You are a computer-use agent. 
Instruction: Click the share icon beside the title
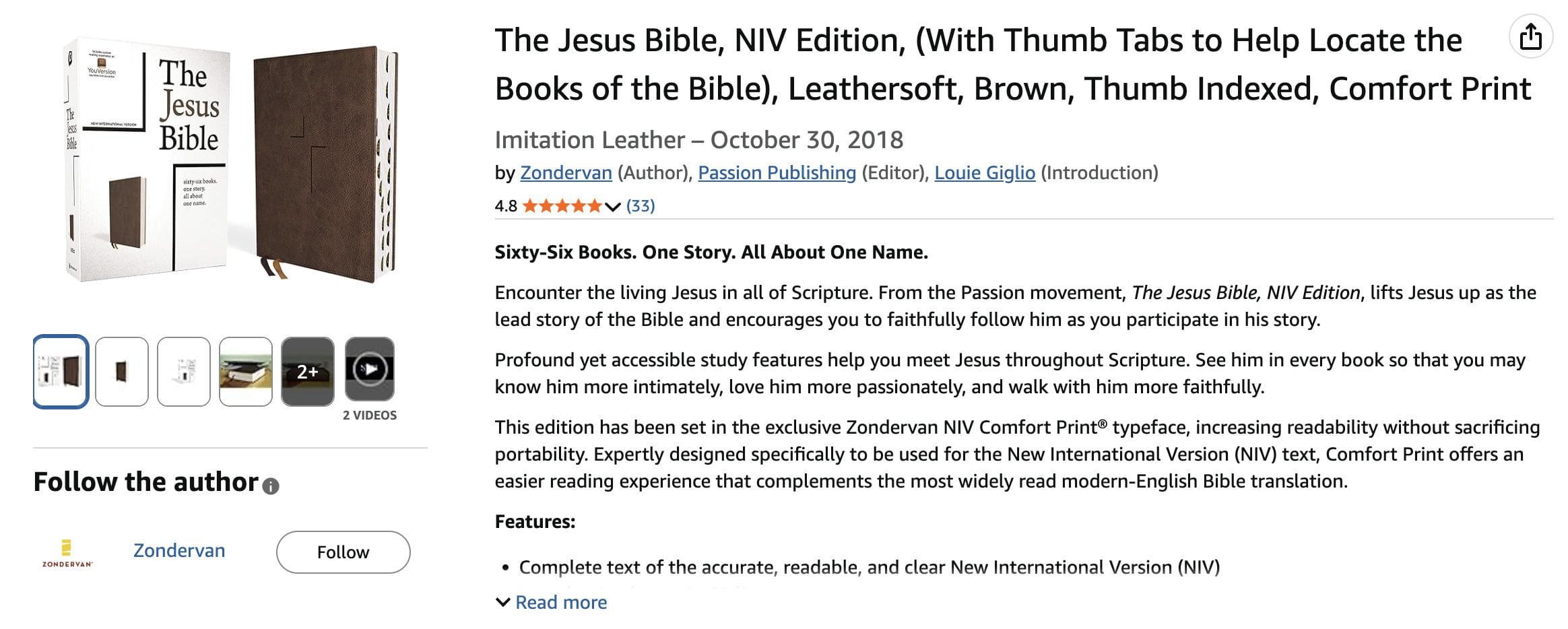pos(1530,36)
